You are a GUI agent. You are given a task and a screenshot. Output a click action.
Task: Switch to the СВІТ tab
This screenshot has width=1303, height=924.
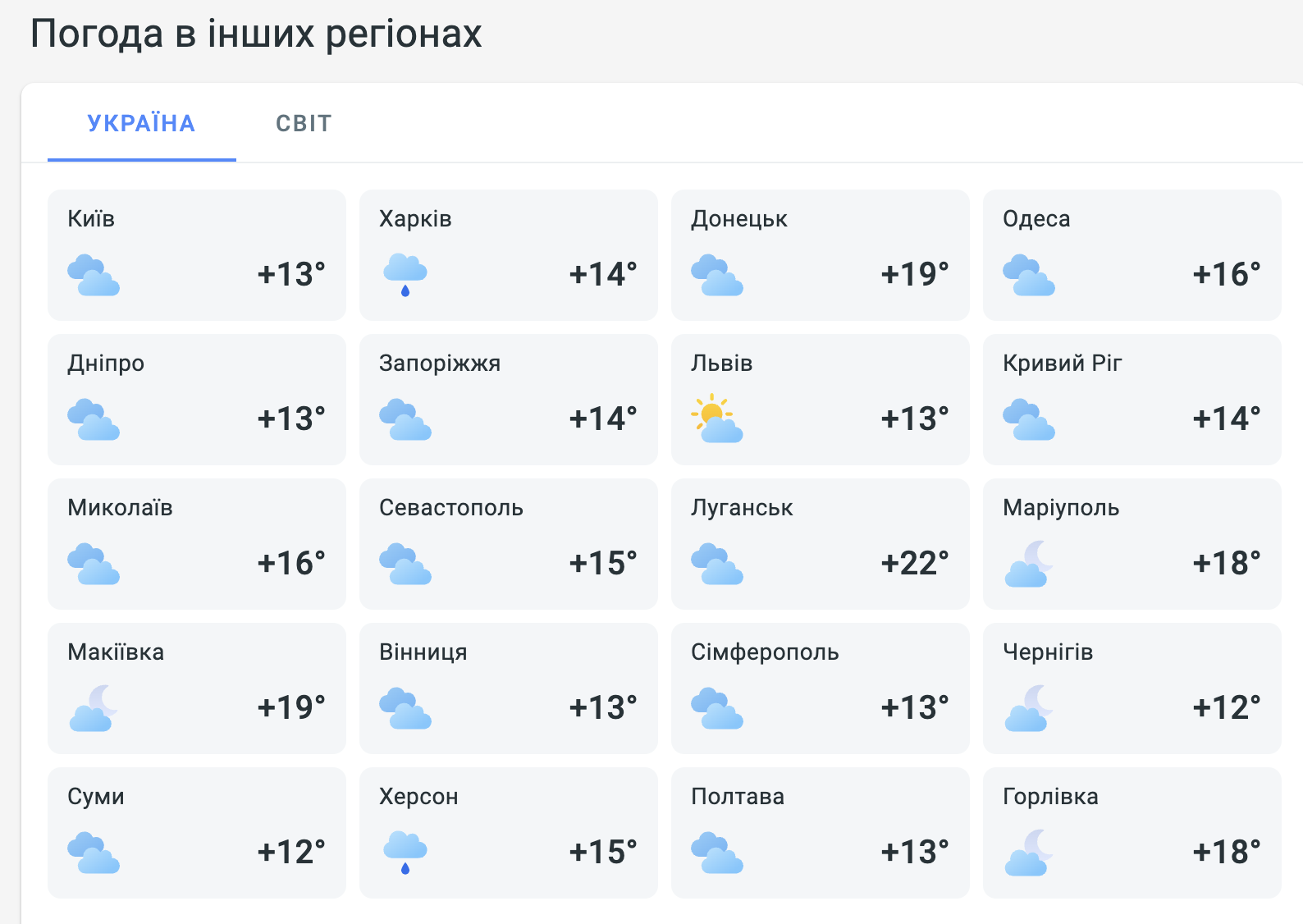click(304, 123)
